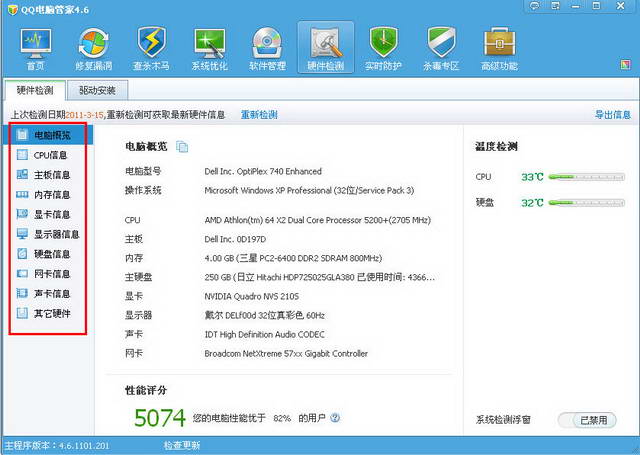The image size is (640, 455).
Task: Click the 实时防护 shield icon
Action: [x=383, y=47]
